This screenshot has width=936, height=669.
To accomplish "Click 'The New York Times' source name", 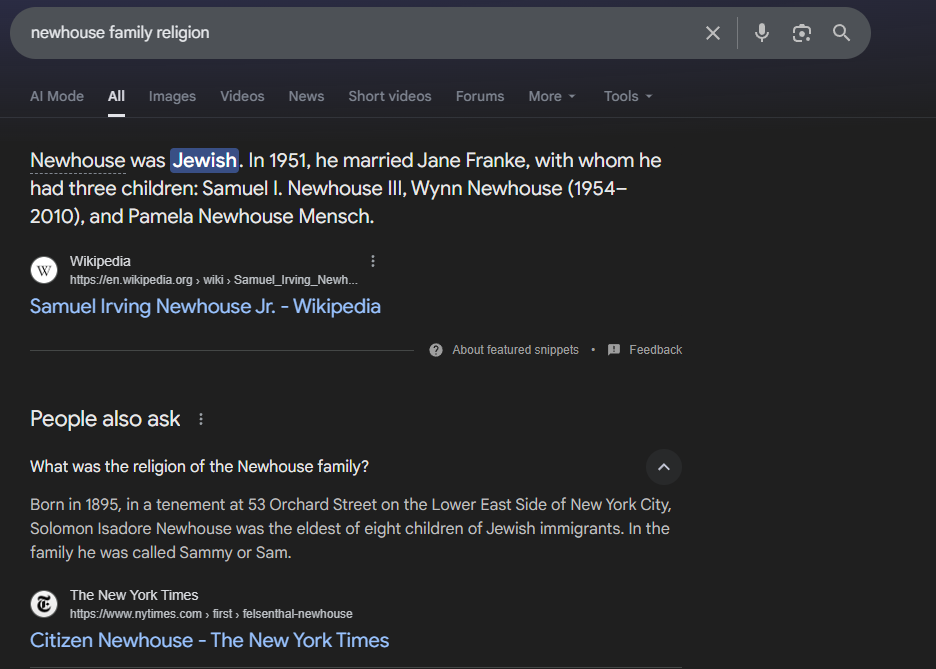I will tap(134, 595).
